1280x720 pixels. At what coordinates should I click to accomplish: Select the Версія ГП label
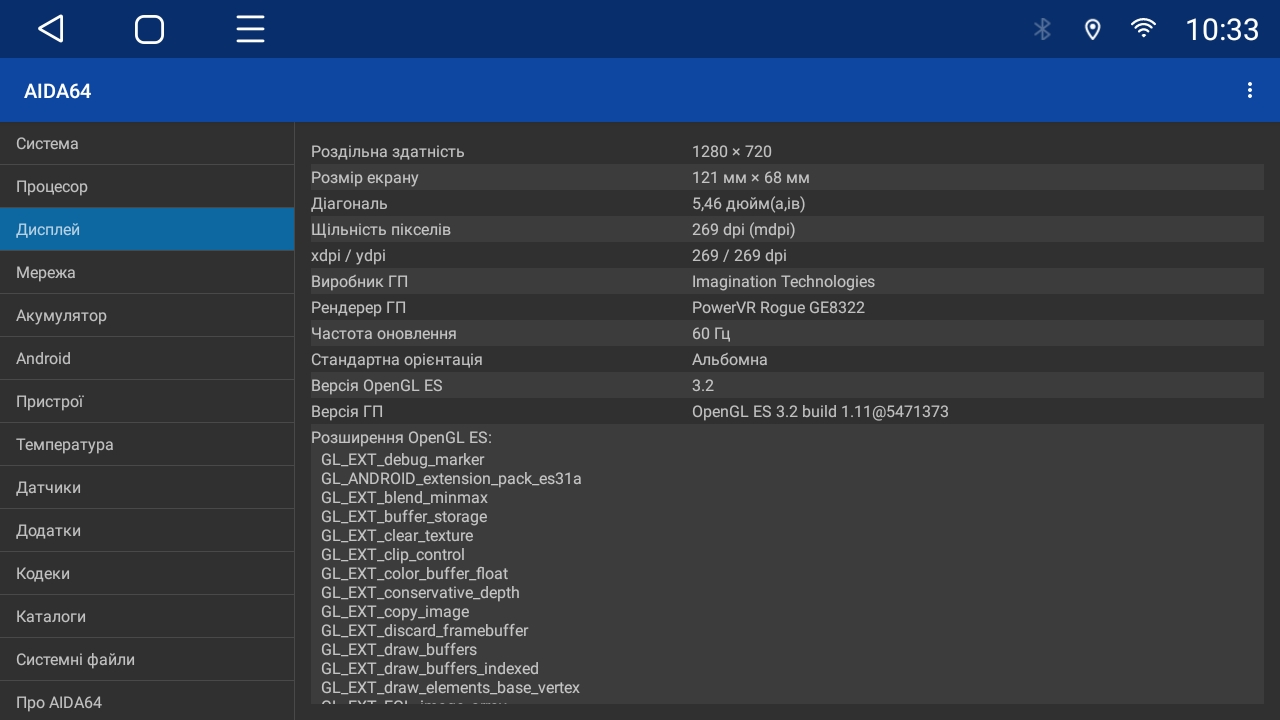[x=347, y=412]
